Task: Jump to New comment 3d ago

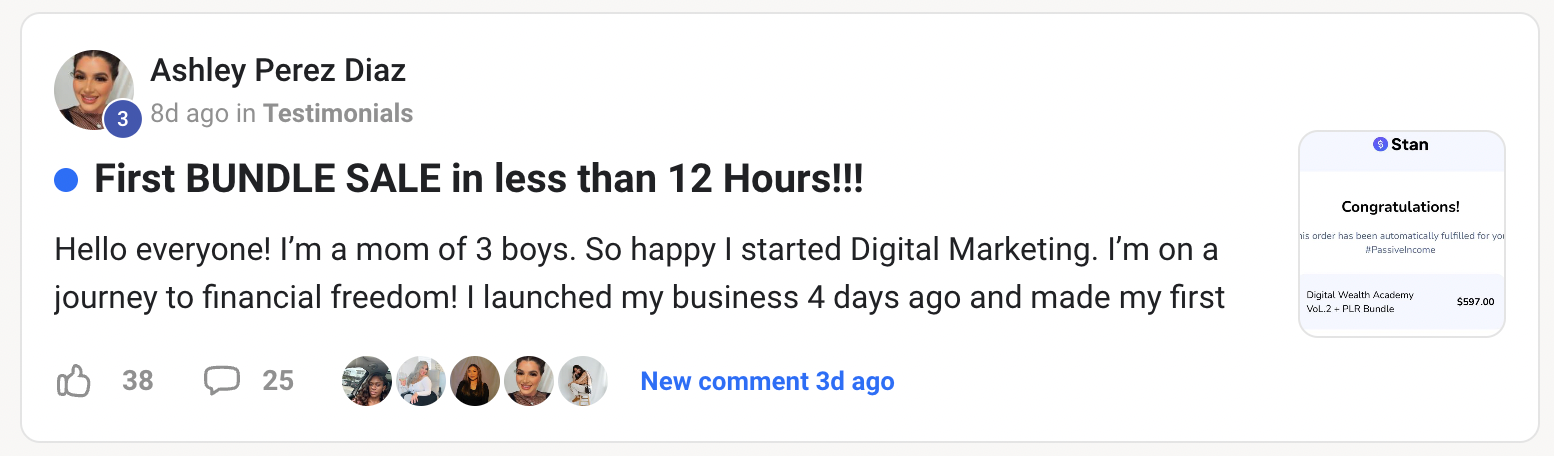Action: click(x=767, y=381)
